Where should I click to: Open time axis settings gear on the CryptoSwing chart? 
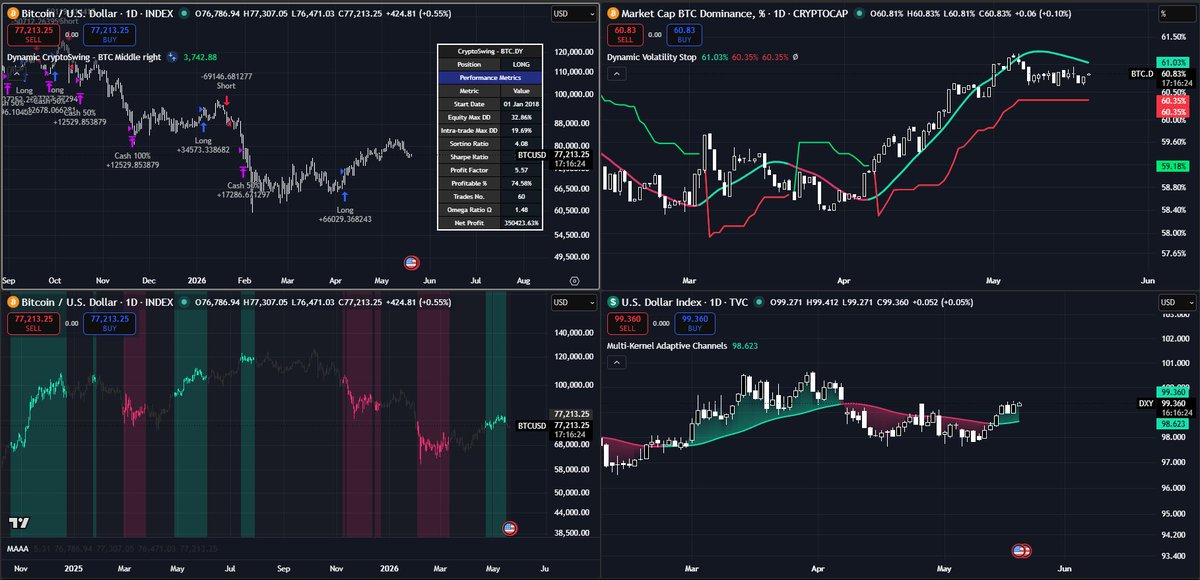point(573,281)
